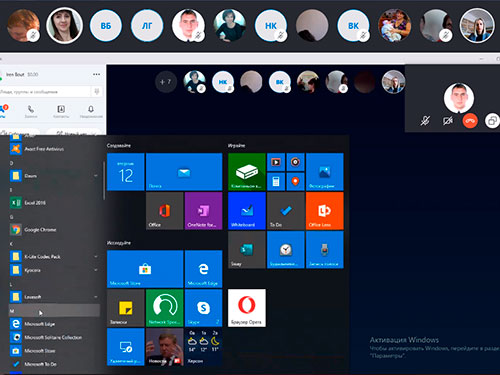
Task: Launch Avast Free Antivirus from app list
Action: [54, 149]
